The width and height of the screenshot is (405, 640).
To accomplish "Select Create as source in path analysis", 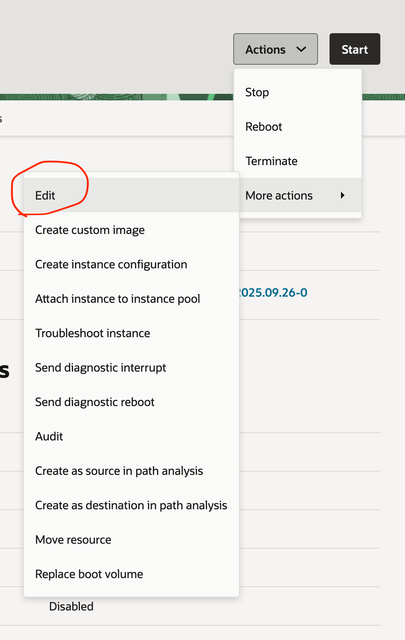I will click(x=131, y=471).
